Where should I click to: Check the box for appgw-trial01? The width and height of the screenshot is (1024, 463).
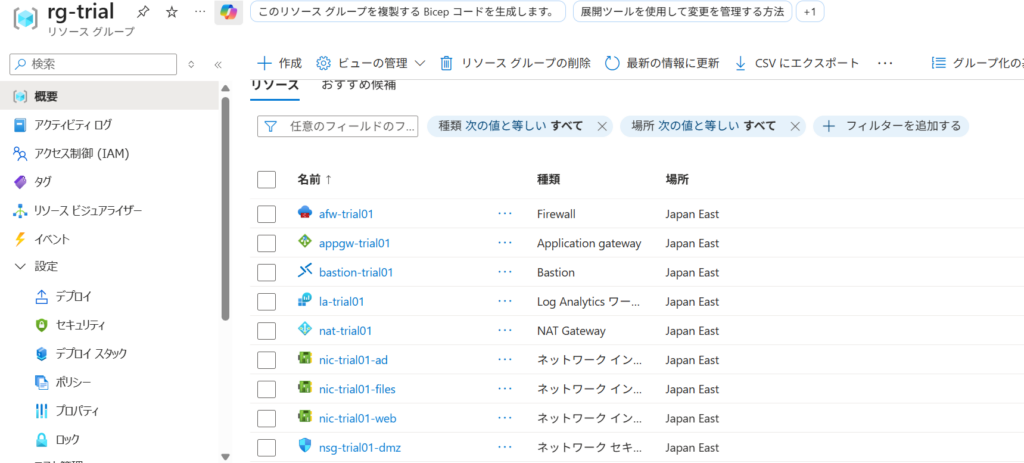coord(266,243)
